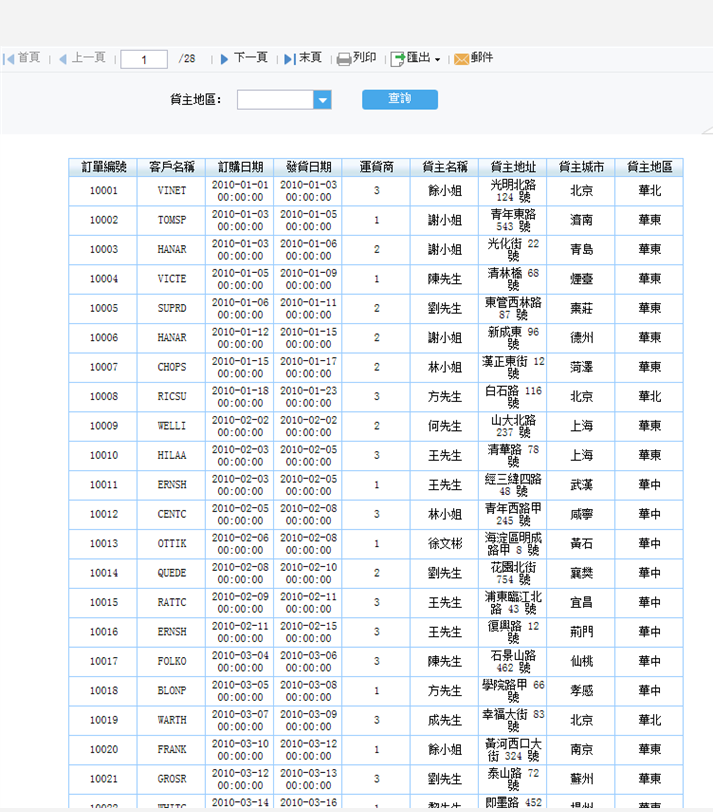The height and width of the screenshot is (812, 713).
Task: Click the 訂單編號 column header
Action: (x=103, y=167)
